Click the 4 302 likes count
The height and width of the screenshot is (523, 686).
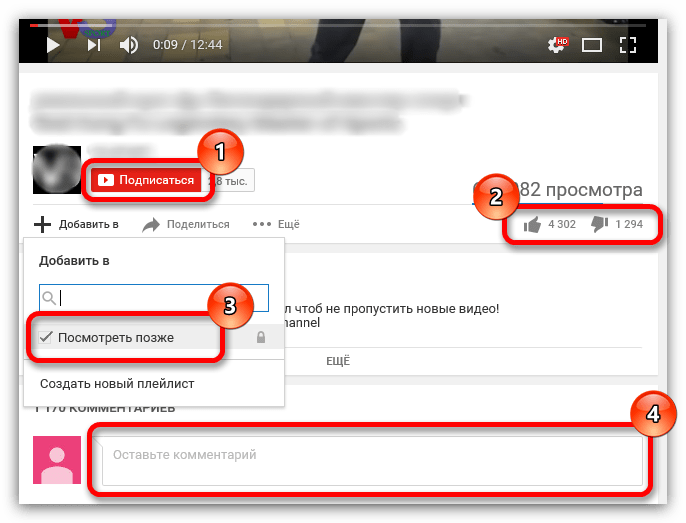562,224
